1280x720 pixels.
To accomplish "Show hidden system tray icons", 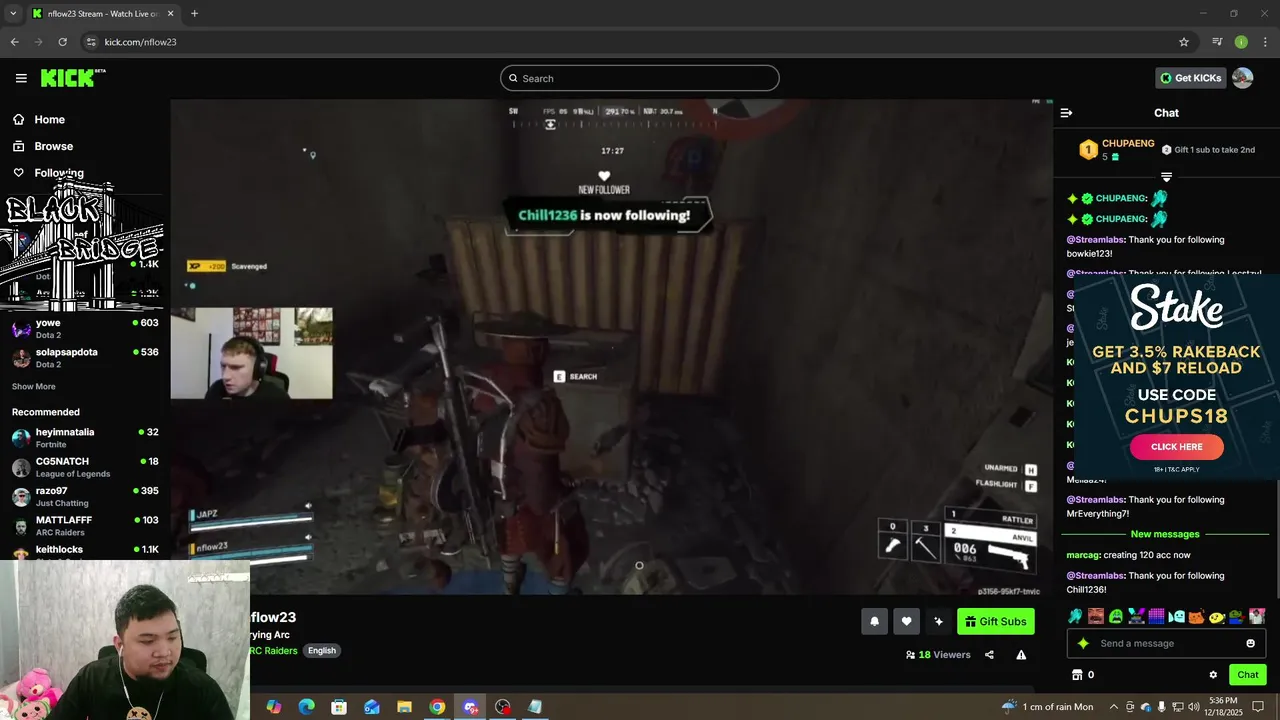I will (1113, 707).
